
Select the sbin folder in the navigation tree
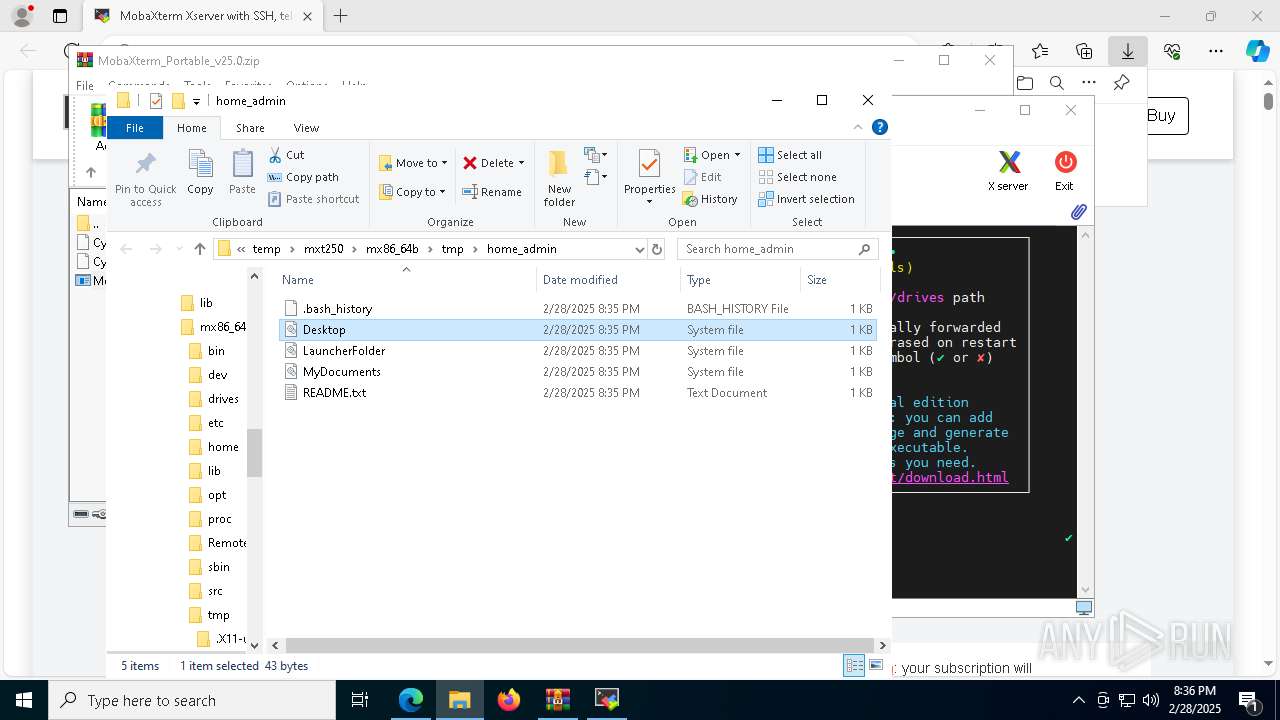[x=209, y=567]
